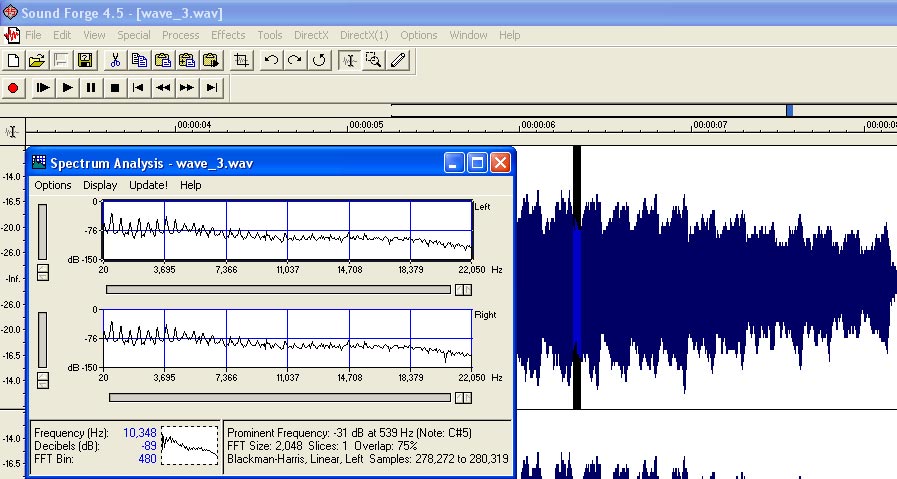
Task: Save the file with the floppy disk icon
Action: (85, 60)
